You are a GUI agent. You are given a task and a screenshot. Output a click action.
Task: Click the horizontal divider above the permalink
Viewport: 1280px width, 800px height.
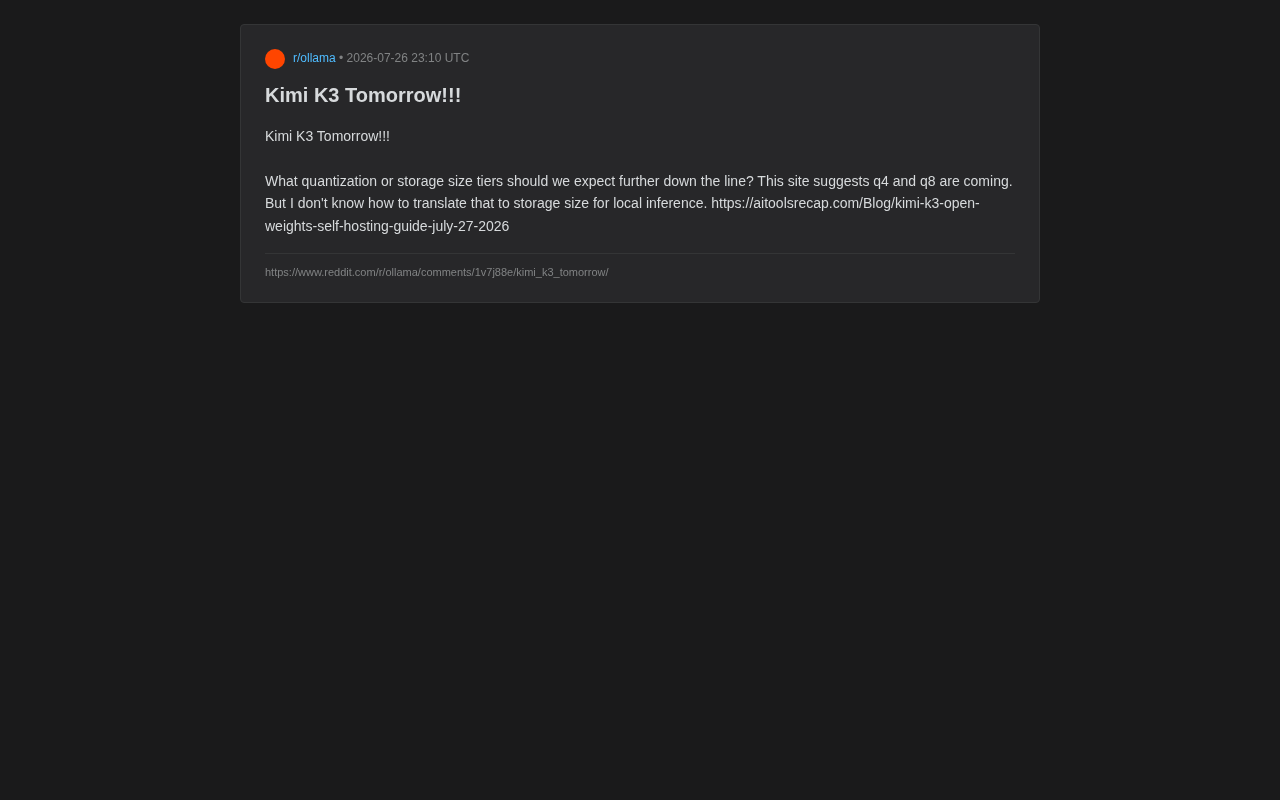[x=640, y=253]
